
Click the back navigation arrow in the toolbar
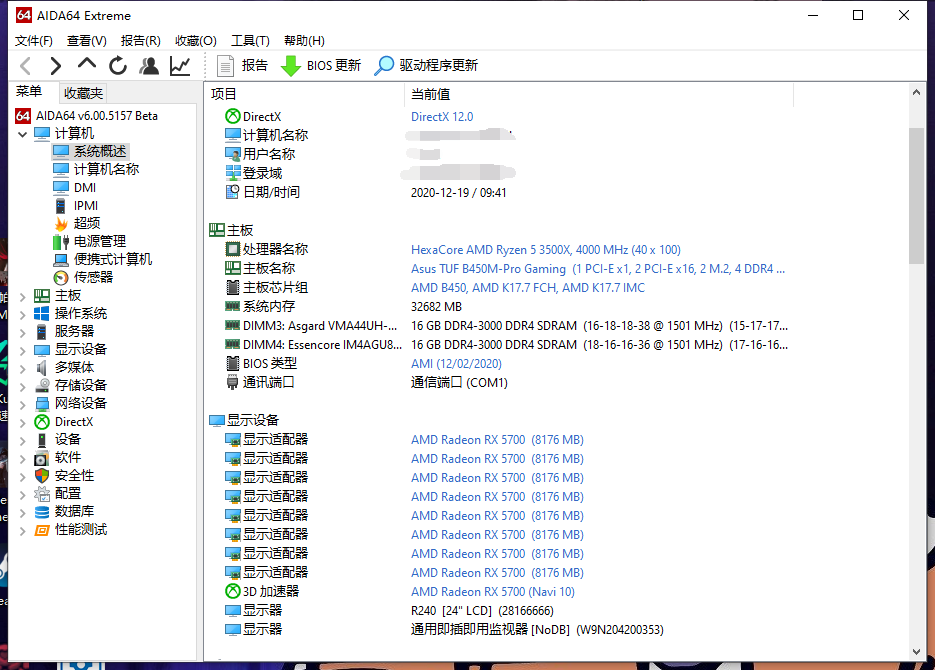click(x=25, y=66)
